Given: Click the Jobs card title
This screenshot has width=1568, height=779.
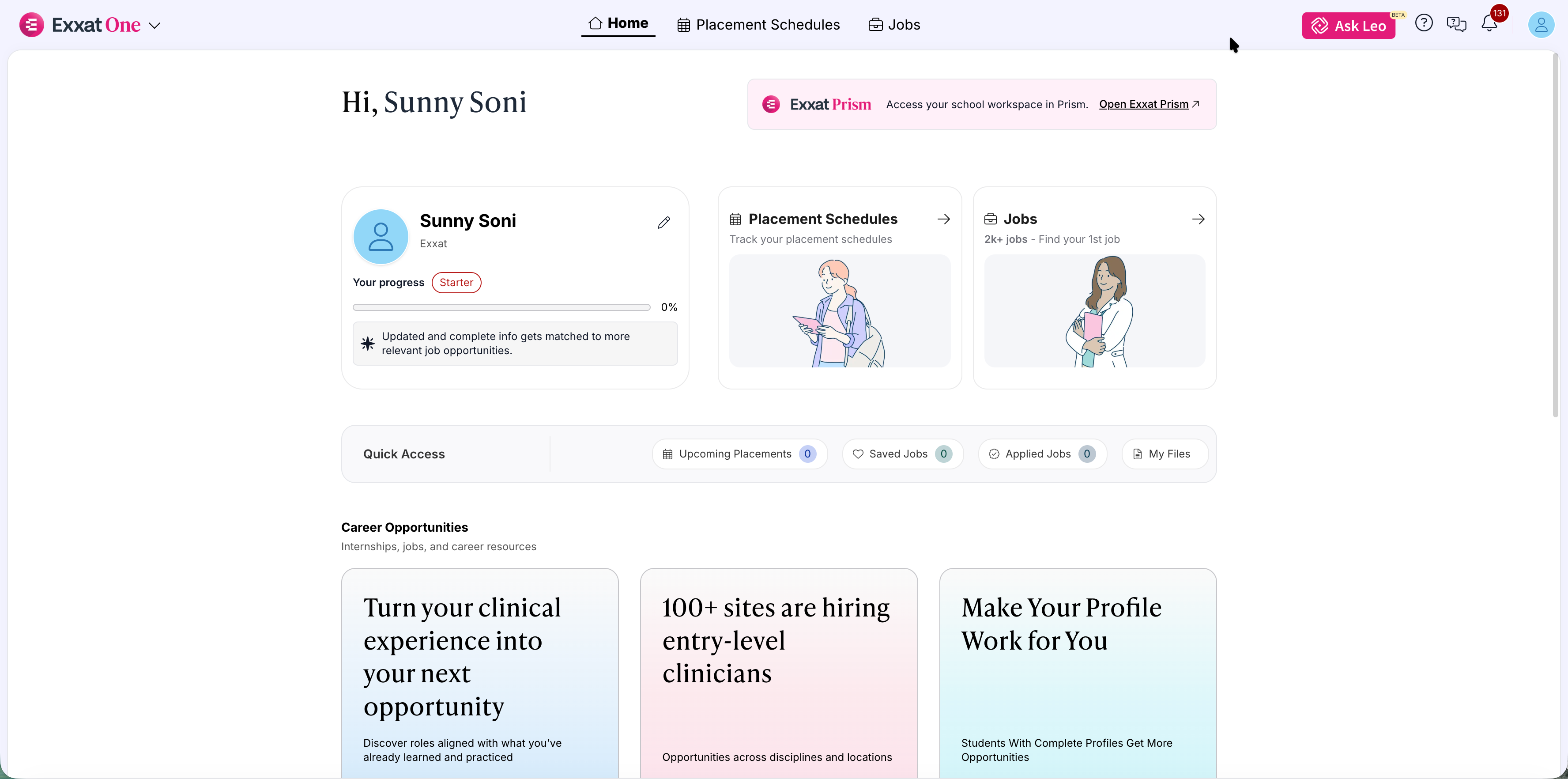Looking at the screenshot, I should pos(1020,219).
